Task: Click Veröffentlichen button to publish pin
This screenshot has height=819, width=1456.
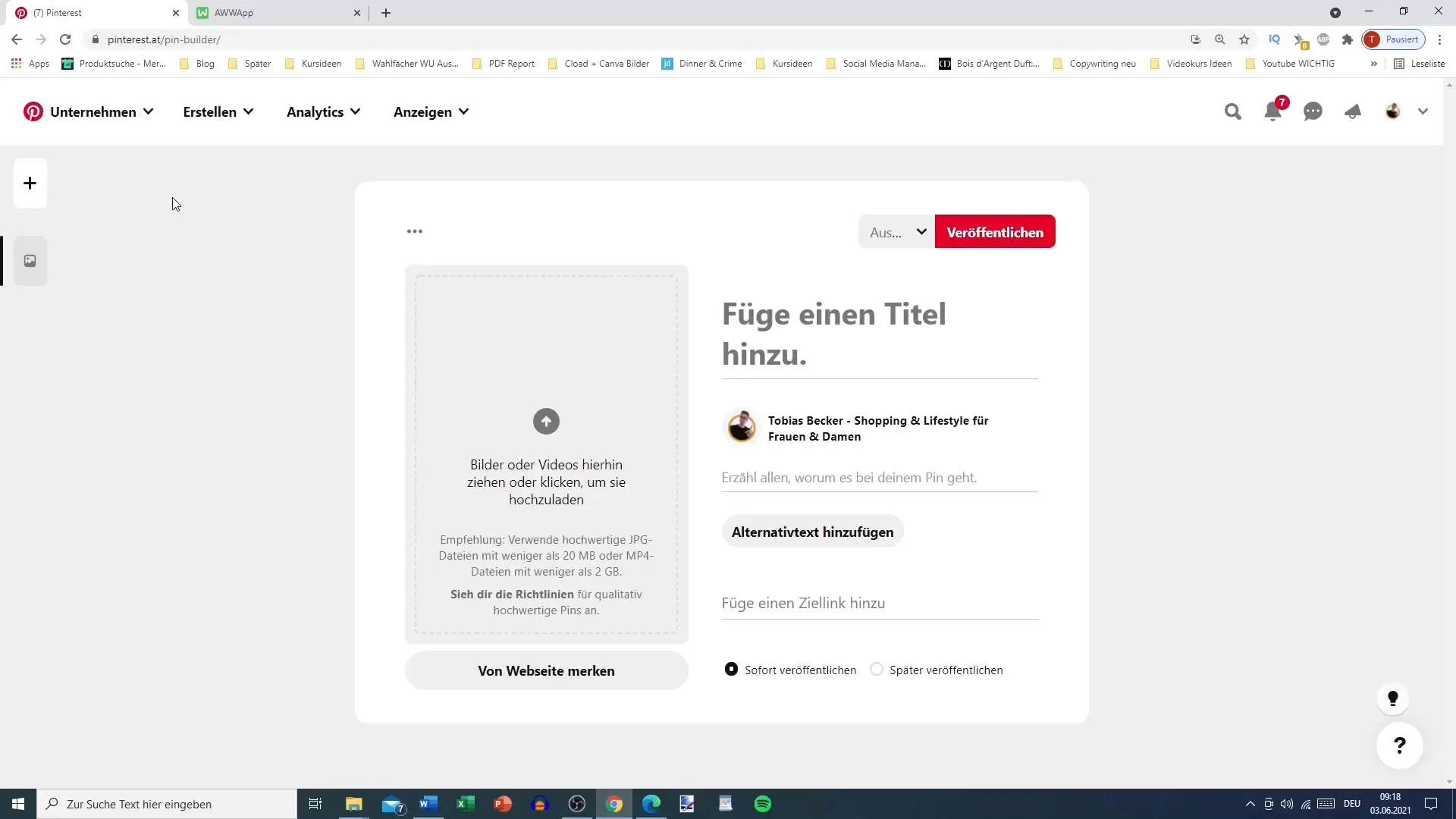Action: pyautogui.click(x=995, y=232)
